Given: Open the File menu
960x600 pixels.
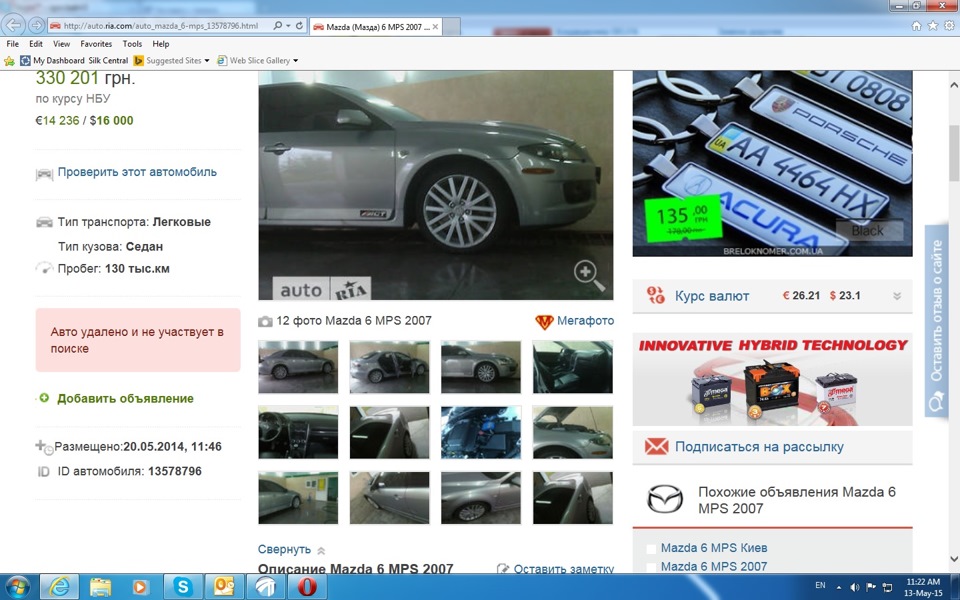Looking at the screenshot, I should (12, 44).
